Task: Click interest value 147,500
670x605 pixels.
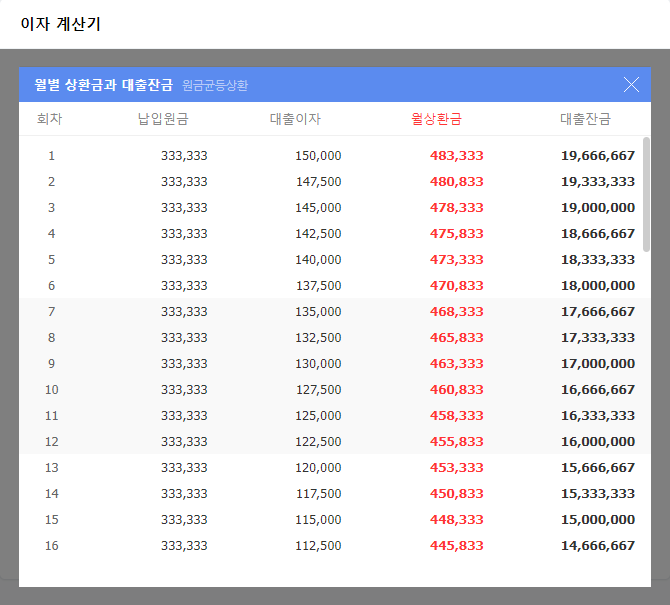Action: (318, 182)
